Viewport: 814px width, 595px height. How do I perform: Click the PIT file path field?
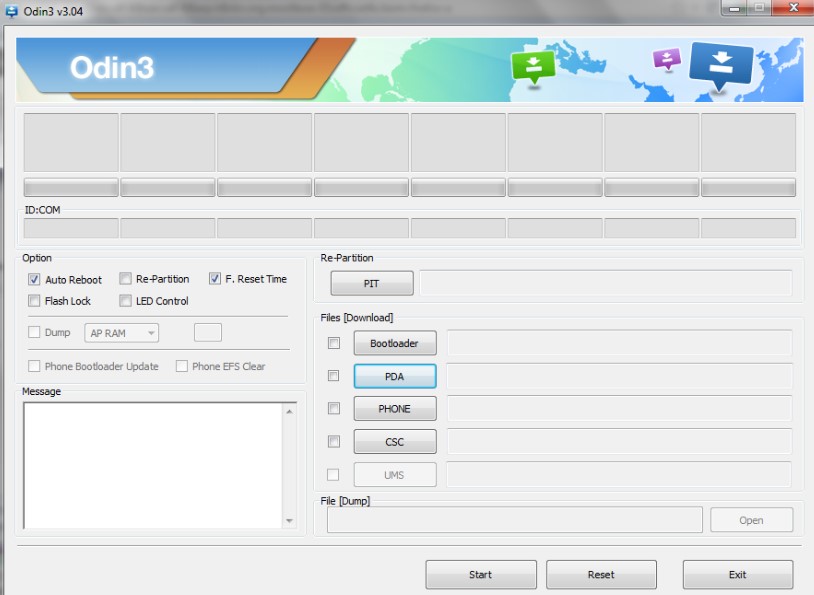606,283
